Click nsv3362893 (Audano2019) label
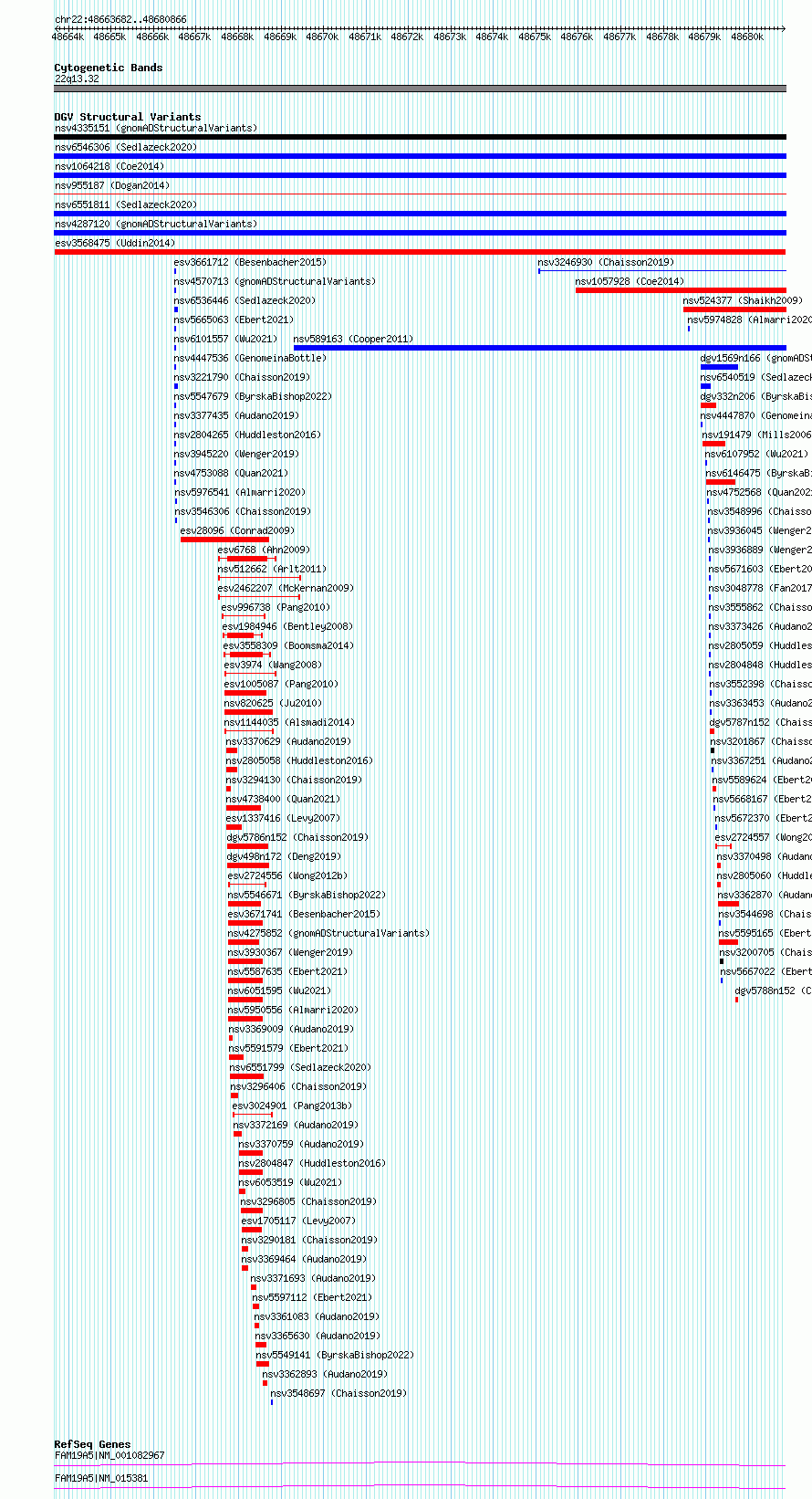 tap(325, 1374)
